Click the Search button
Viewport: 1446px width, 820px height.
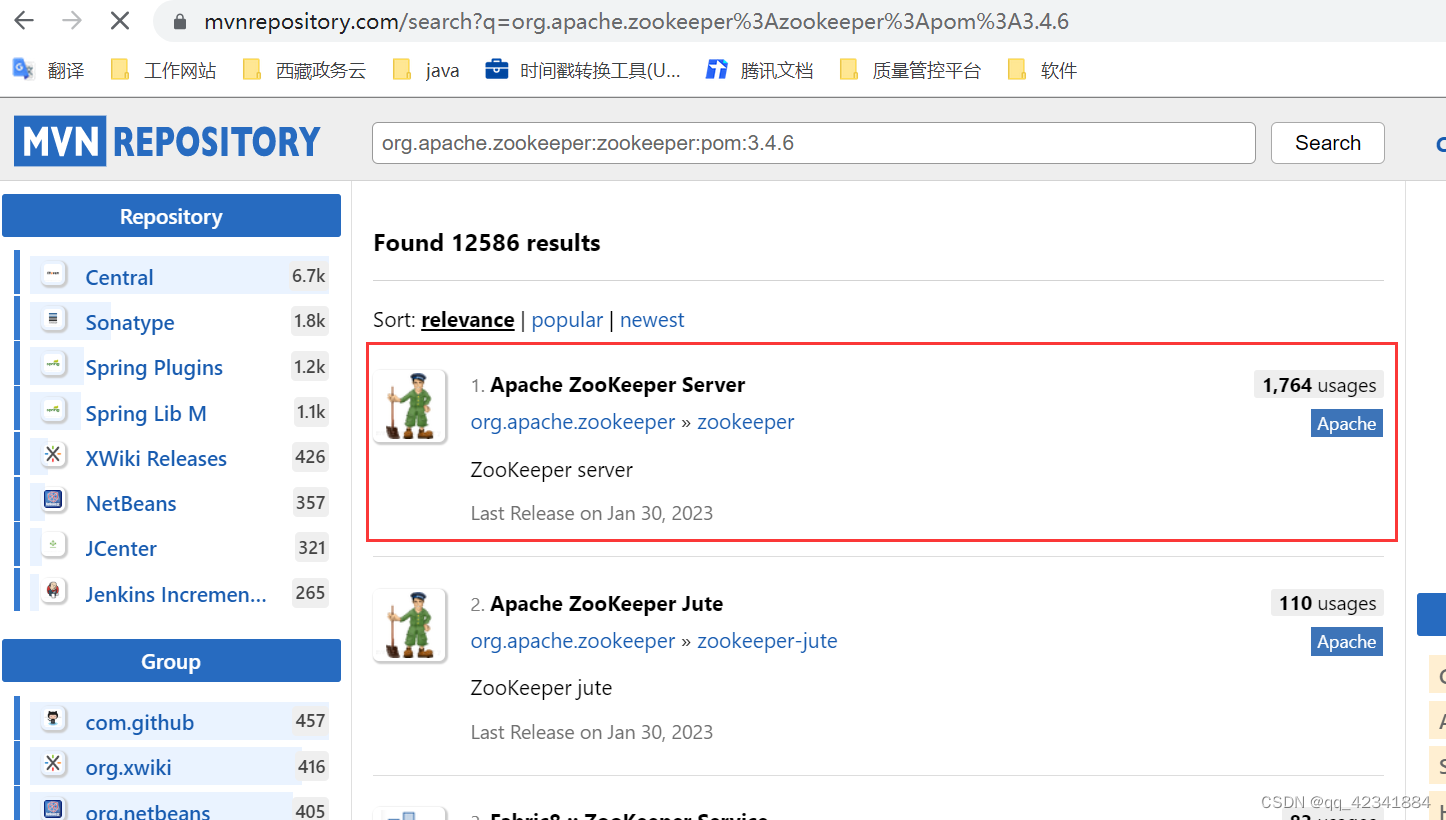point(1327,143)
